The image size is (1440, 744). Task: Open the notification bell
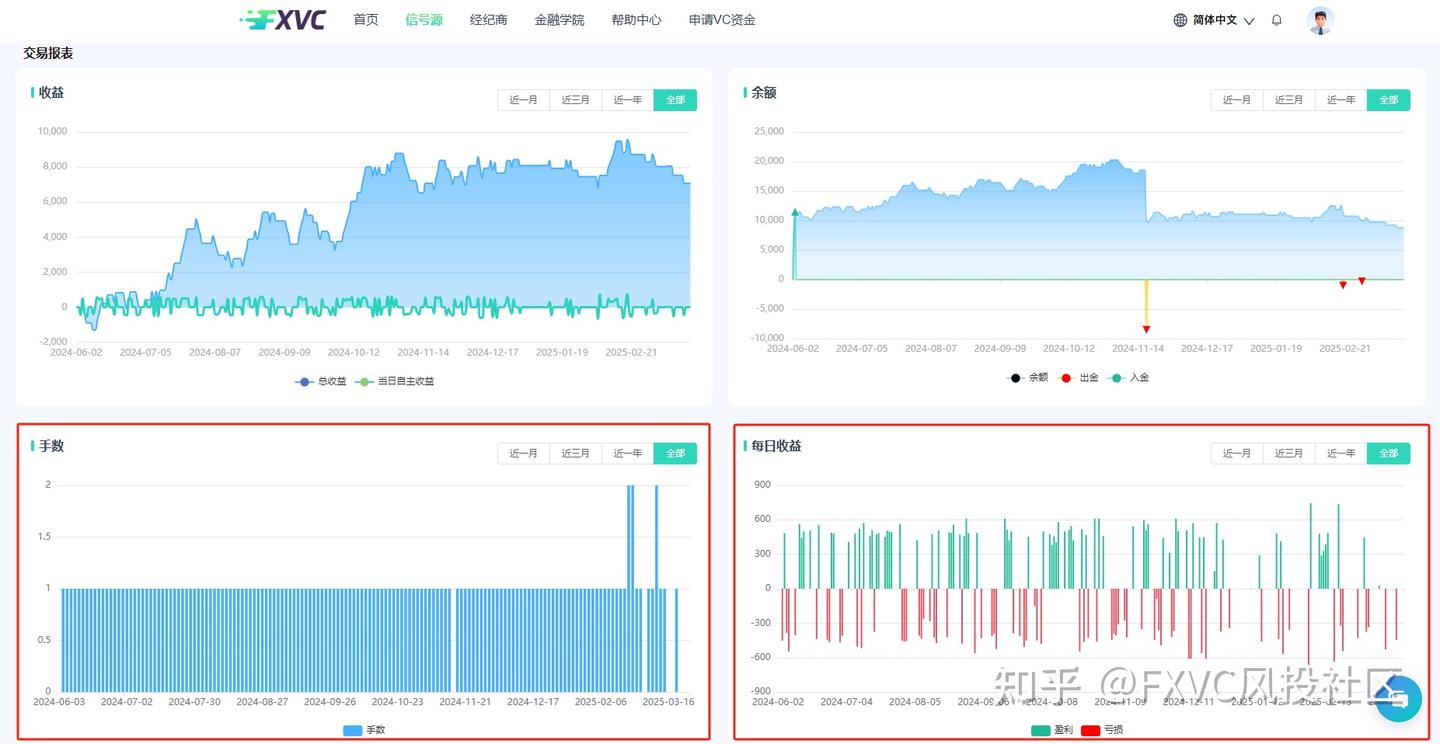1276,20
